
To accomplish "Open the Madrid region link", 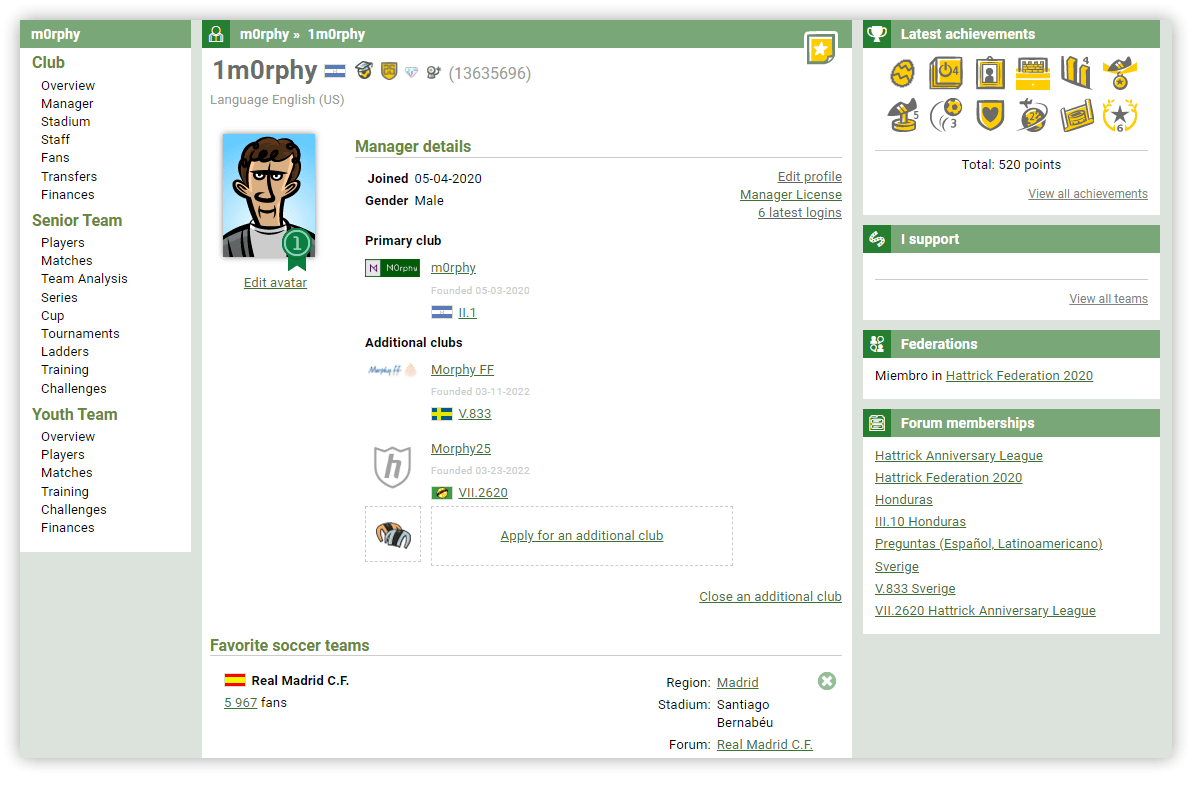I will (737, 683).
